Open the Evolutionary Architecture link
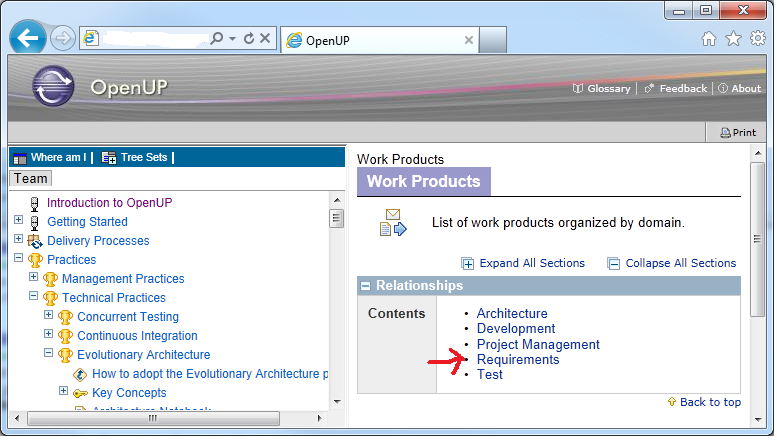Image resolution: width=777 pixels, height=441 pixels. click(x=144, y=355)
